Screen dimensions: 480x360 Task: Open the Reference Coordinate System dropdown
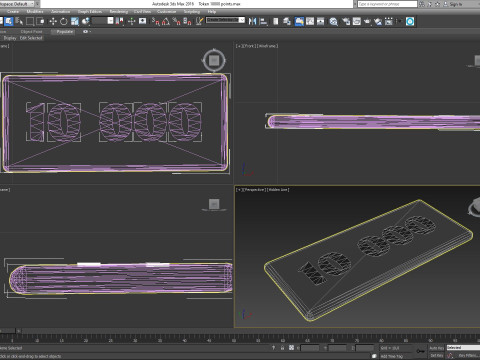tap(103, 21)
